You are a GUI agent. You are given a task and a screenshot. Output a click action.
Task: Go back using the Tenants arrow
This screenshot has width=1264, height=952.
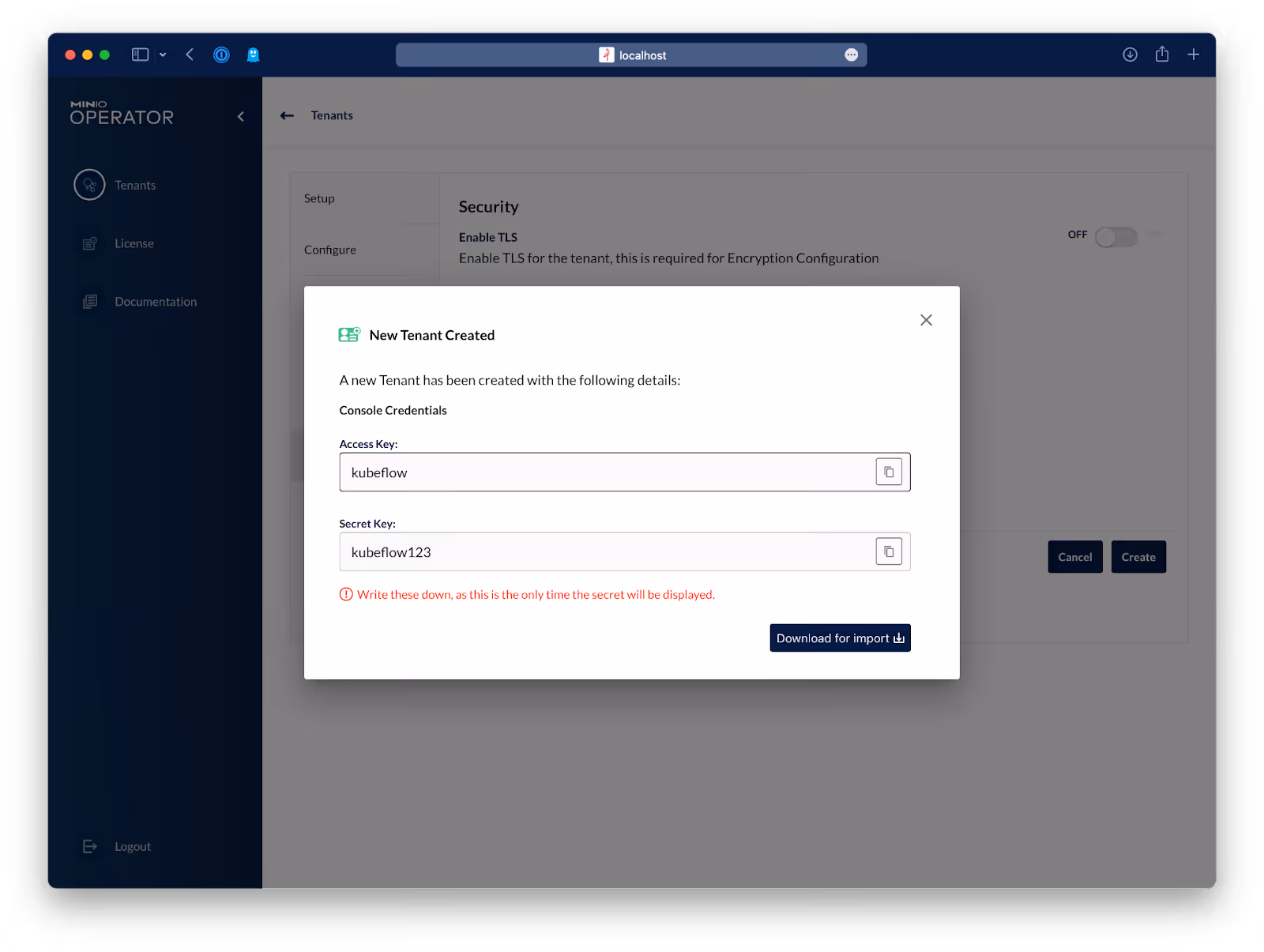click(x=287, y=115)
